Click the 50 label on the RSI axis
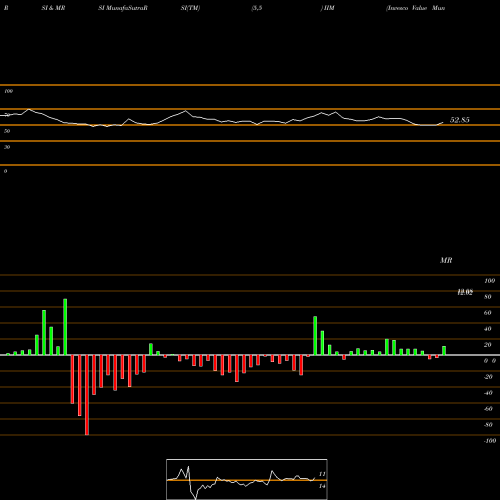This screenshot has height=500, width=500. point(7,131)
